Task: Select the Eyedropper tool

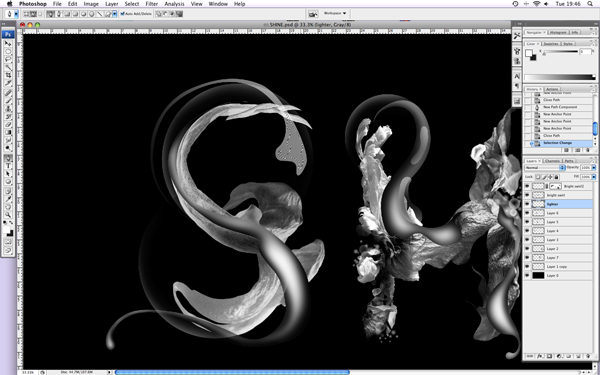Action: (8, 199)
